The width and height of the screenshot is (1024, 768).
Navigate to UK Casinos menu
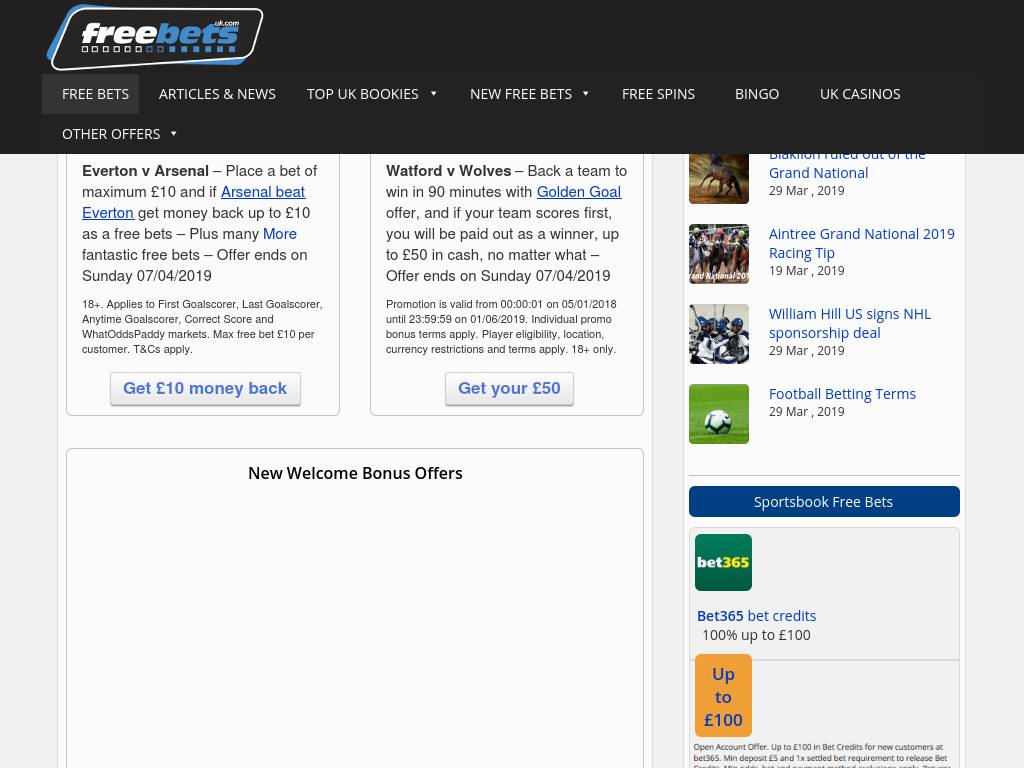(859, 94)
